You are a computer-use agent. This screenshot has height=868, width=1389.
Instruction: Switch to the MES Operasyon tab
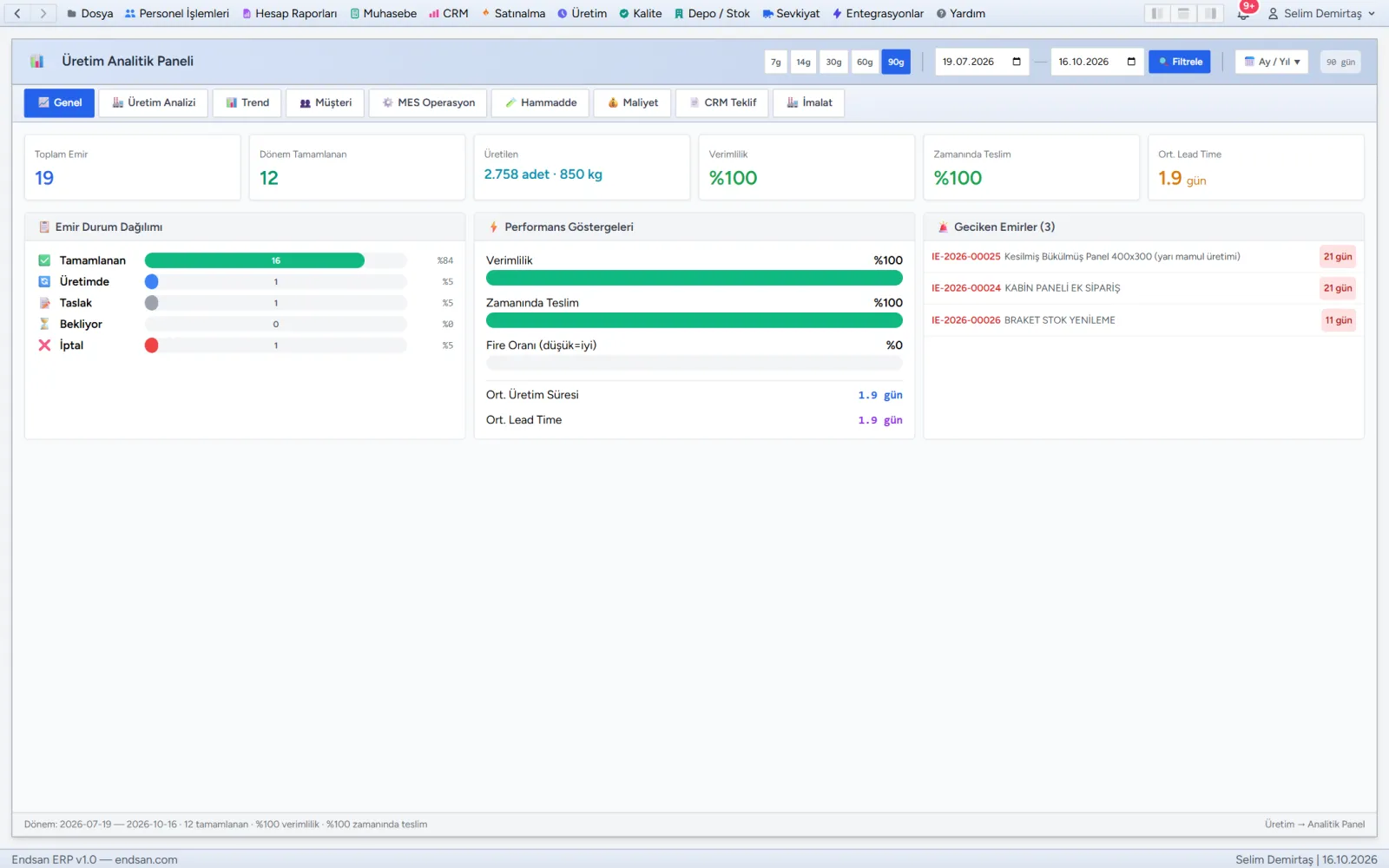429,102
